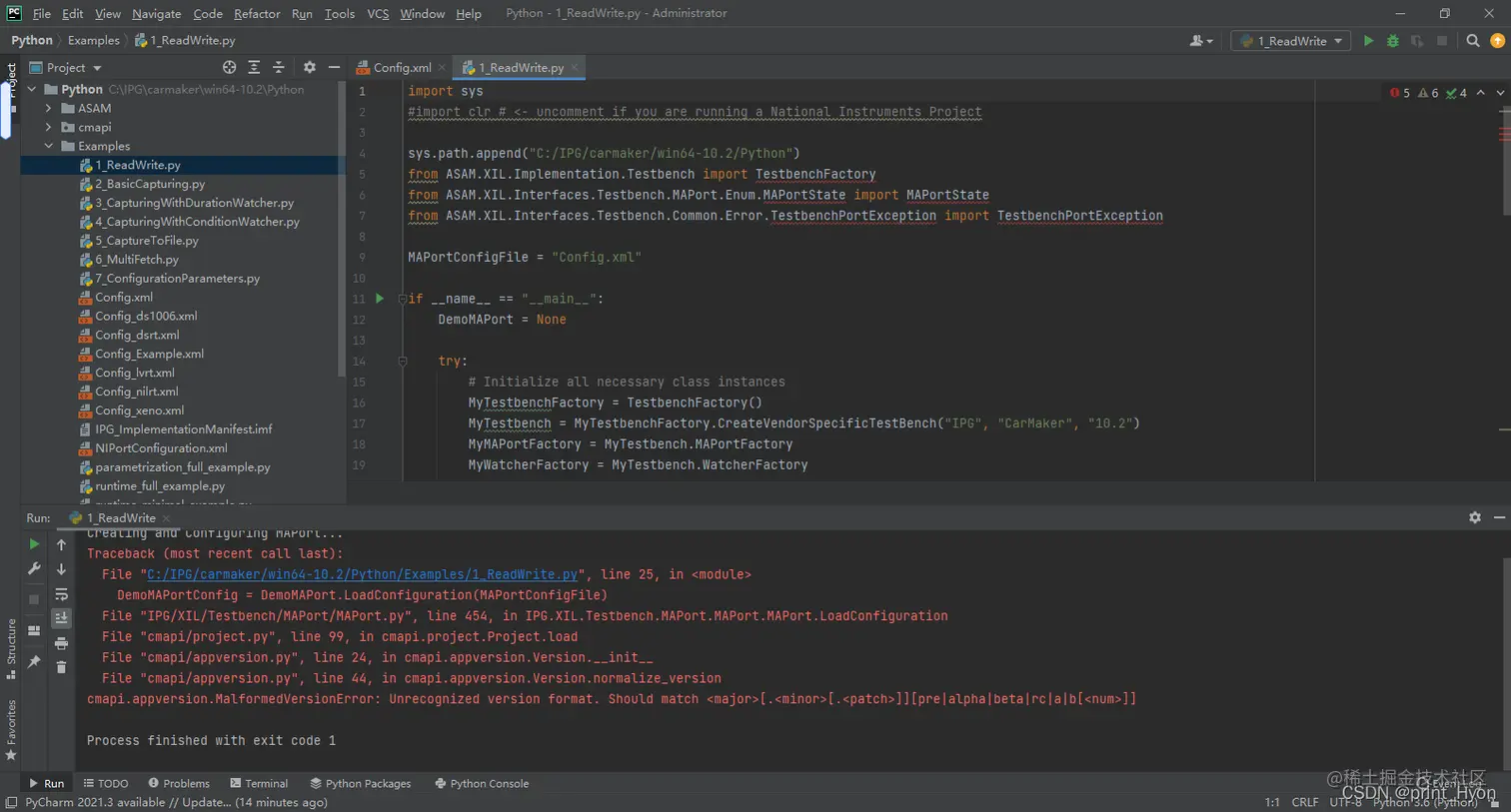Click the error count indicator showing 5
Viewport: 1511px width, 812px height.
tap(1400, 93)
